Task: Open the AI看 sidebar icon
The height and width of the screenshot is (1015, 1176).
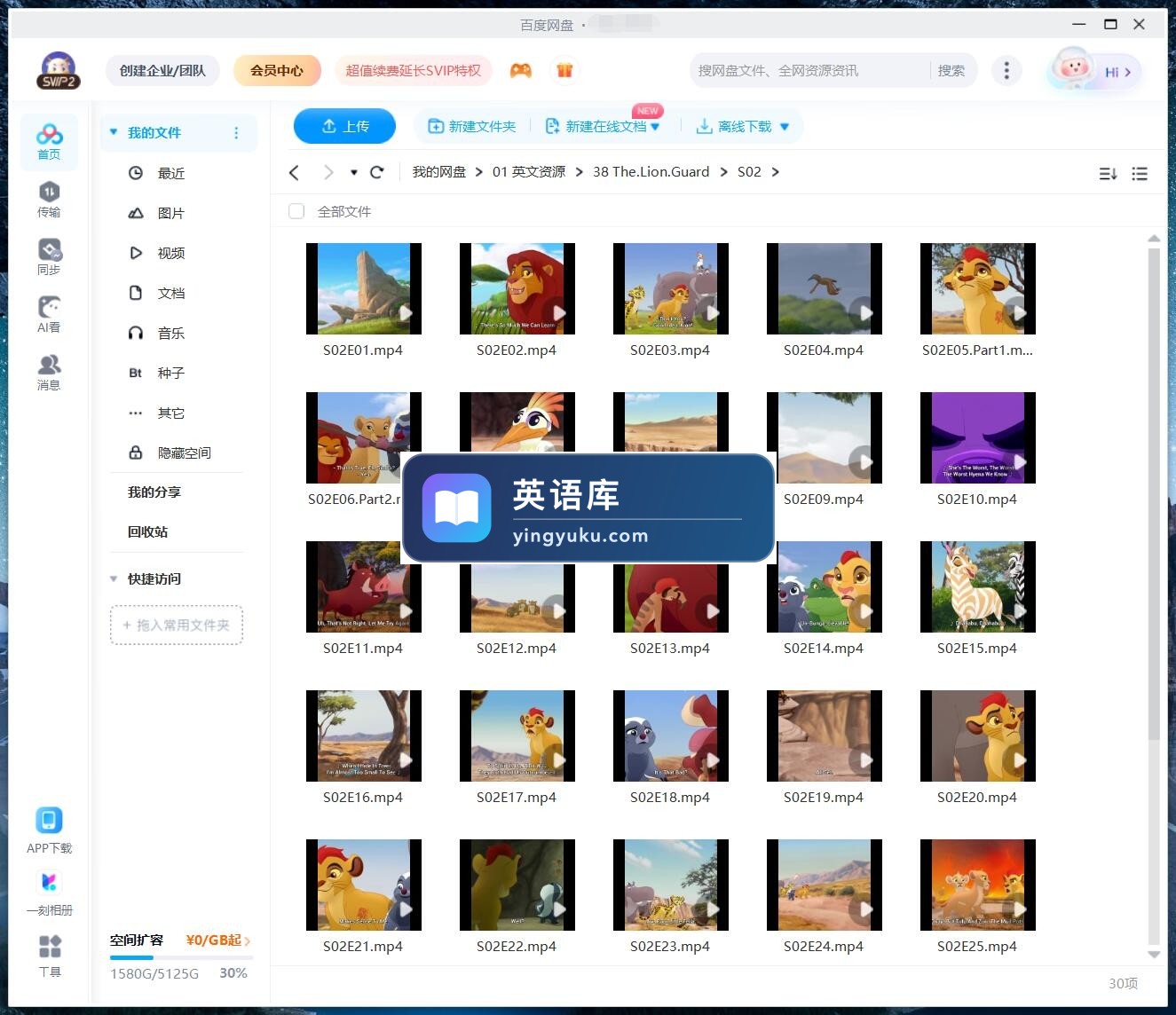Action: 49,314
